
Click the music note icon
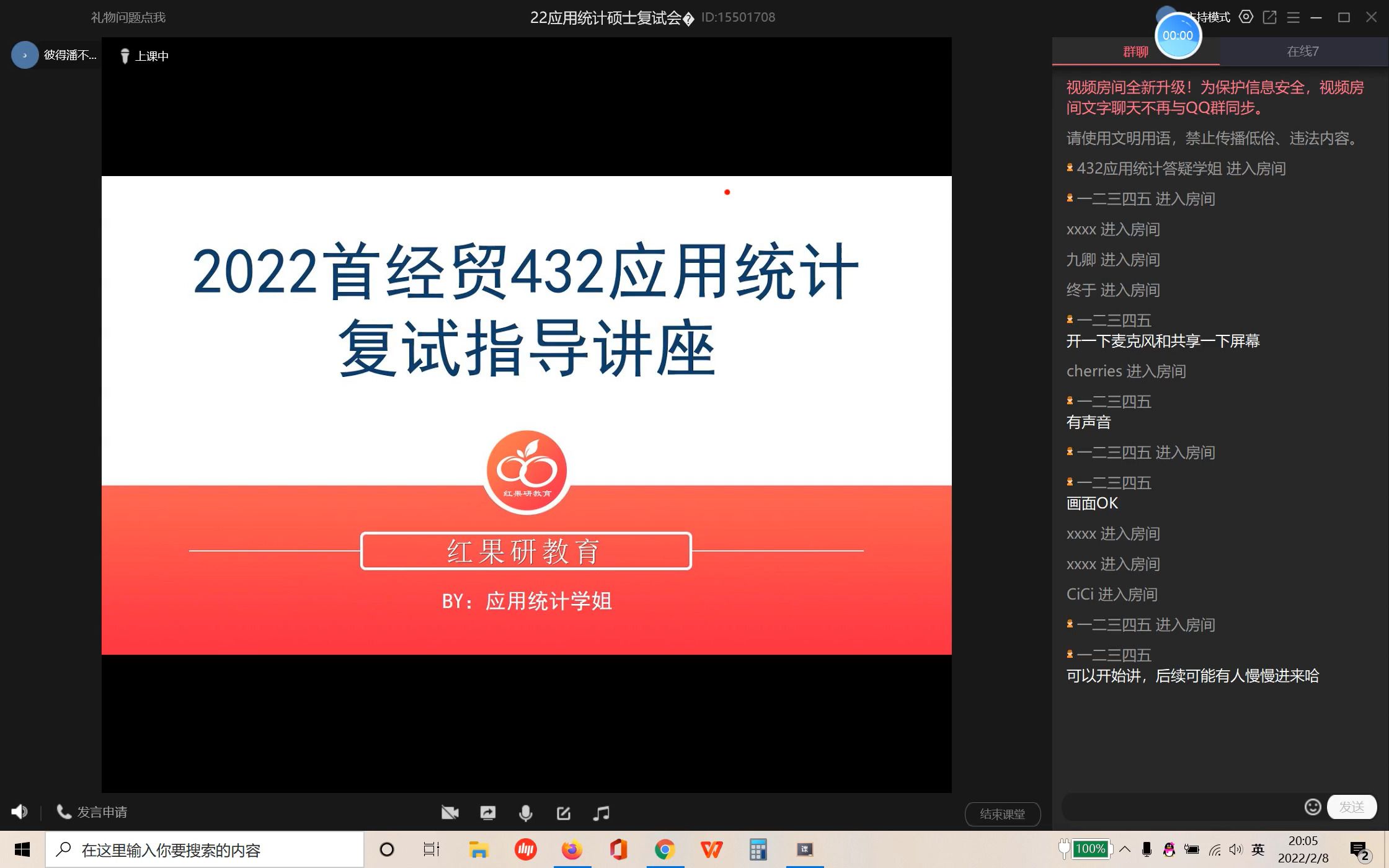click(x=601, y=813)
